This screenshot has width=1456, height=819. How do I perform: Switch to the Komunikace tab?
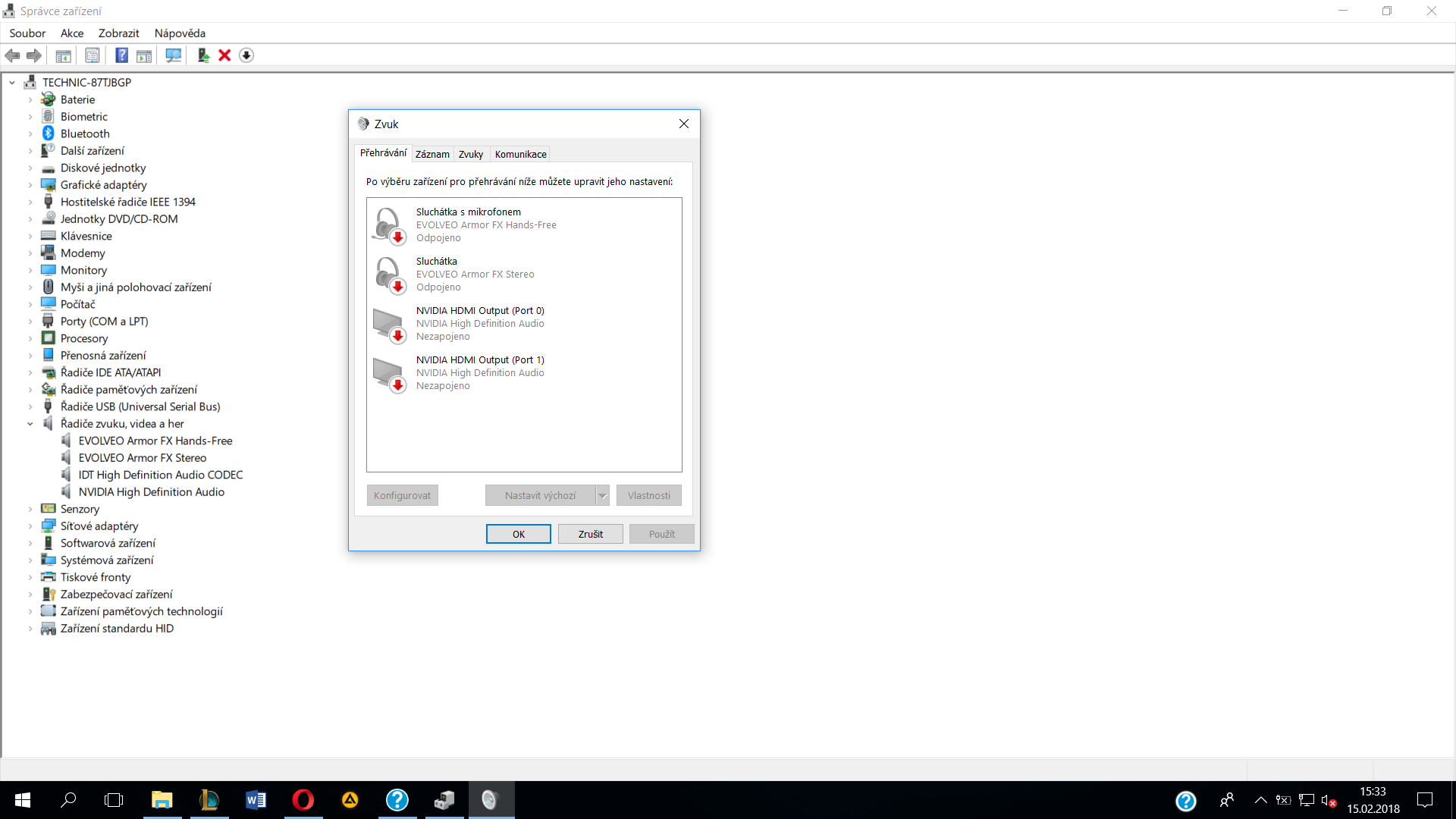[x=521, y=154]
